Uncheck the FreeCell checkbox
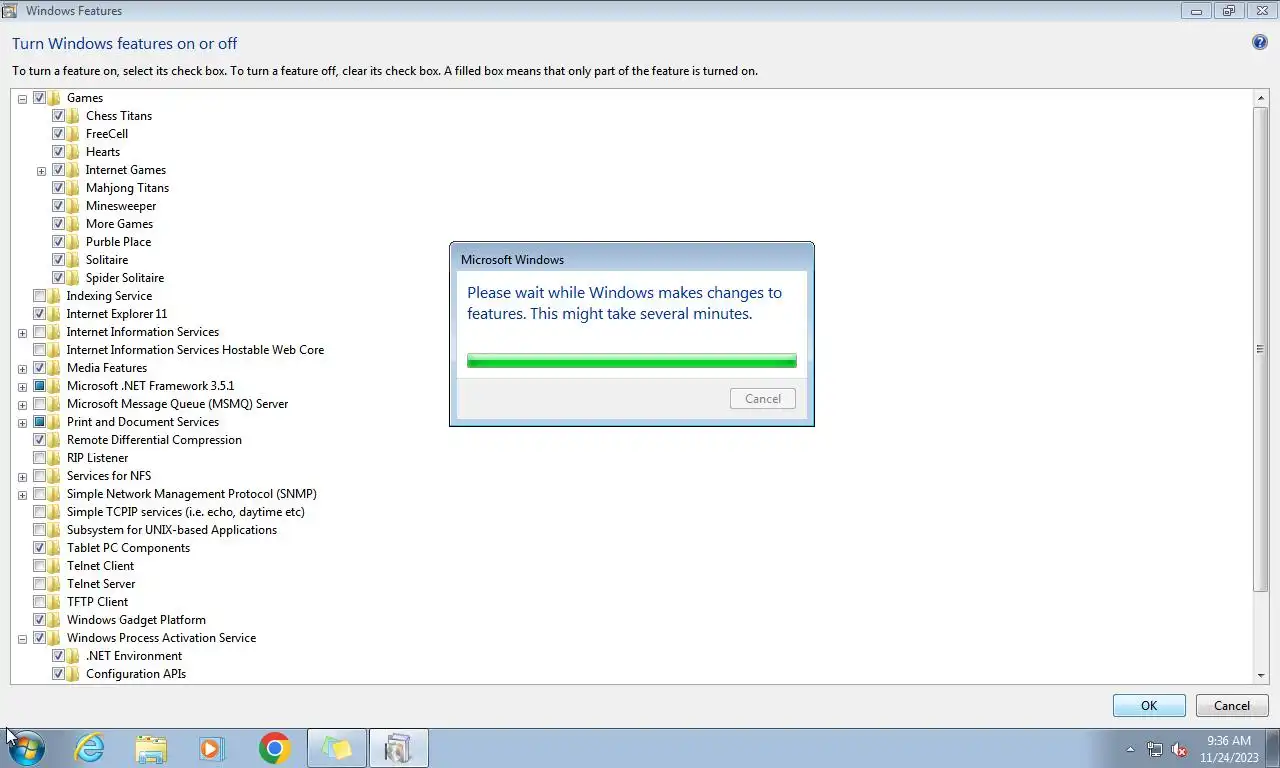 59,134
